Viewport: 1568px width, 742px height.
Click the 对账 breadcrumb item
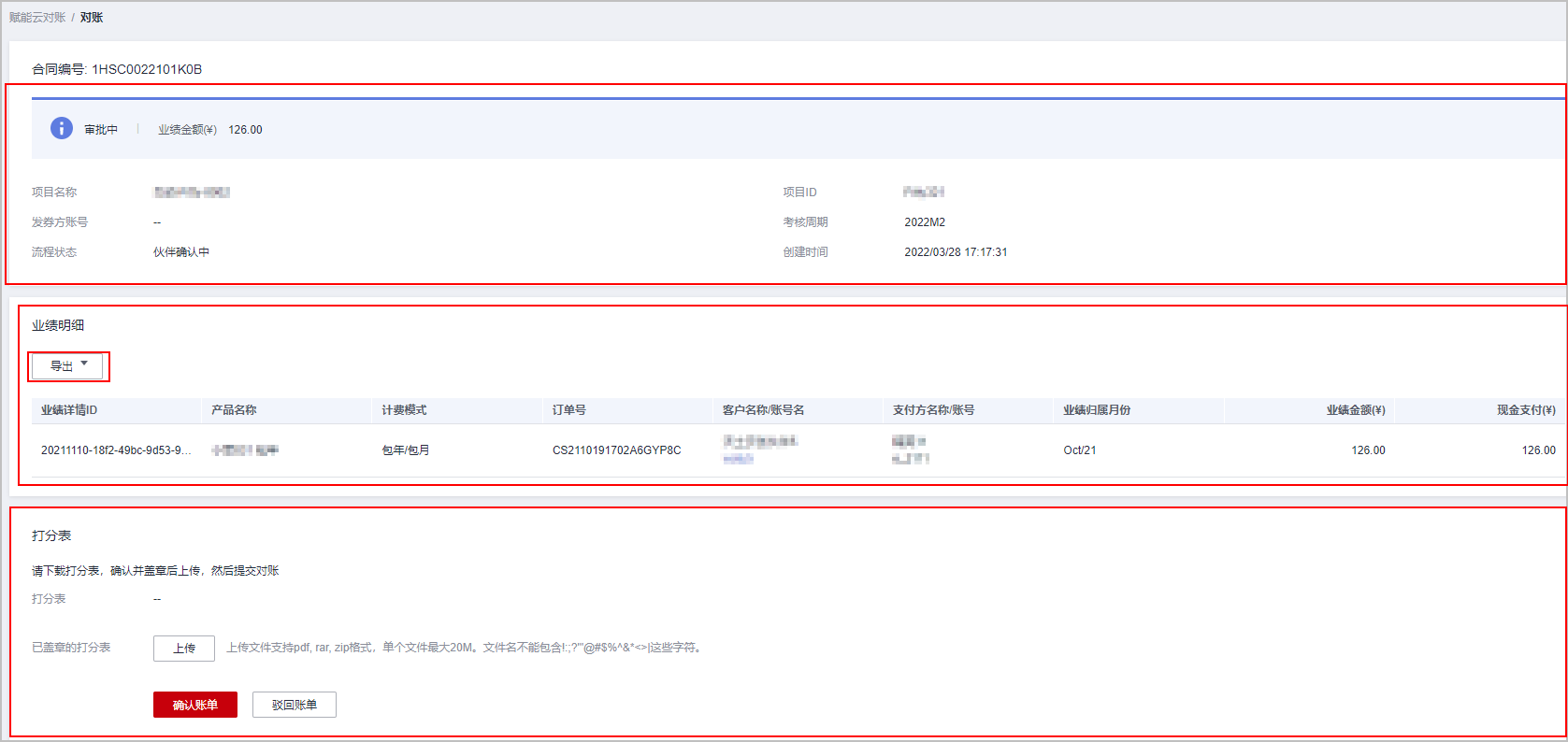[x=92, y=18]
